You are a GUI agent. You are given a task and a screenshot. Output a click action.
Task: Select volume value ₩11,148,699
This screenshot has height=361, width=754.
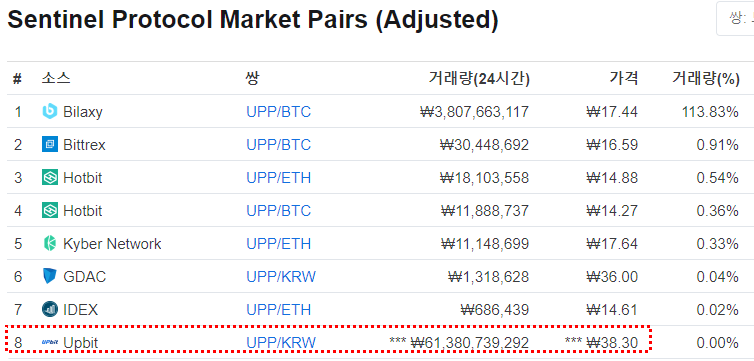[485, 244]
